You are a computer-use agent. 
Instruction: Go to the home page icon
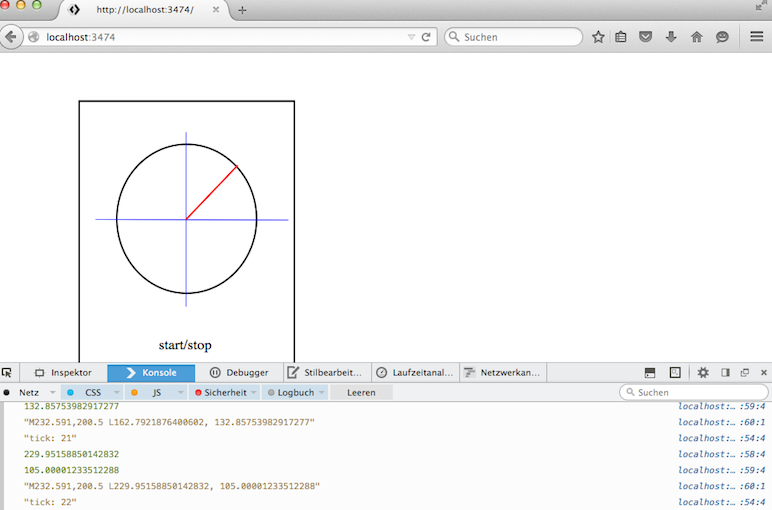click(x=697, y=37)
